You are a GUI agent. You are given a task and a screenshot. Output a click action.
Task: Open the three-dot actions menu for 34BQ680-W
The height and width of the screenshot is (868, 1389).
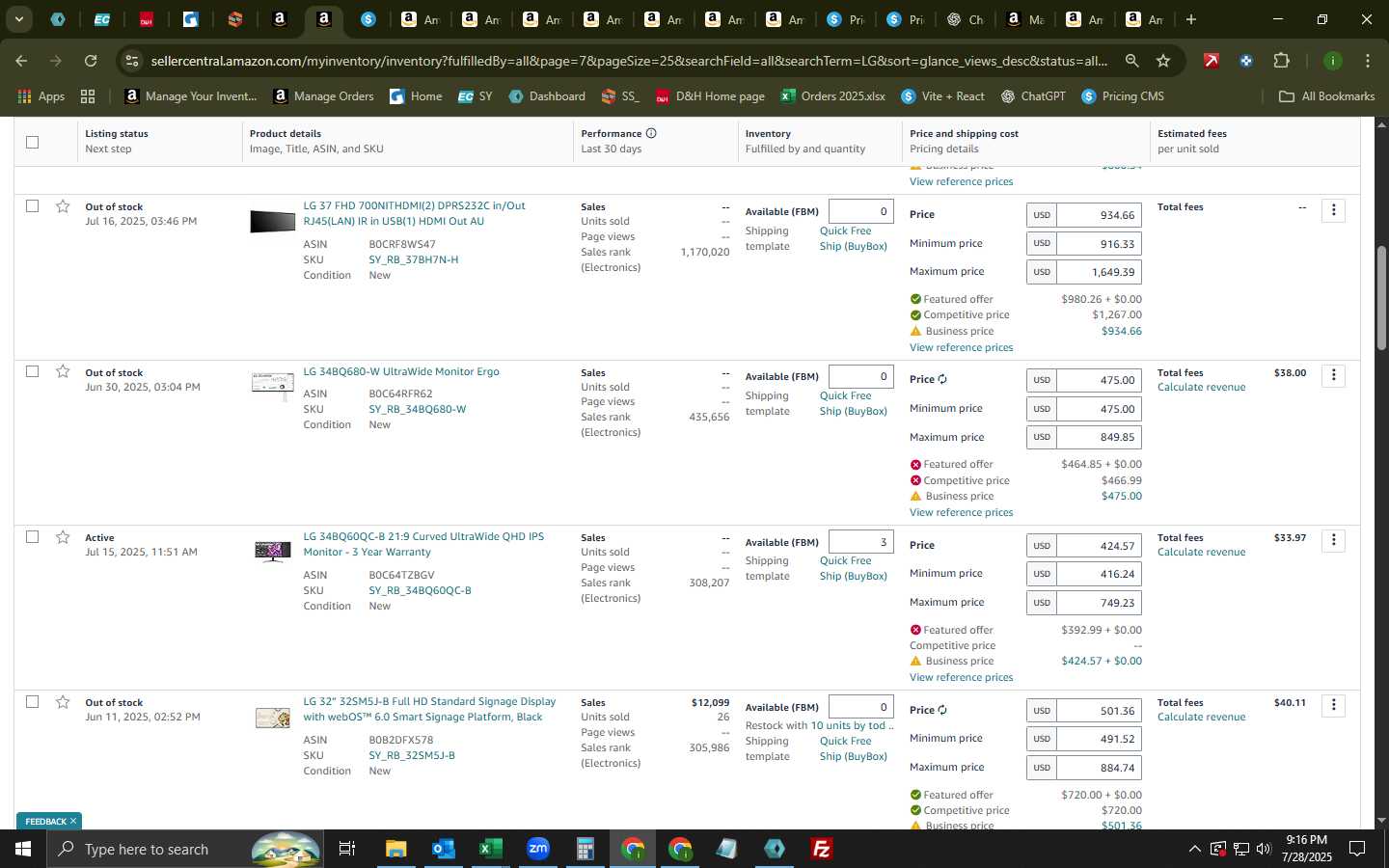(x=1333, y=375)
